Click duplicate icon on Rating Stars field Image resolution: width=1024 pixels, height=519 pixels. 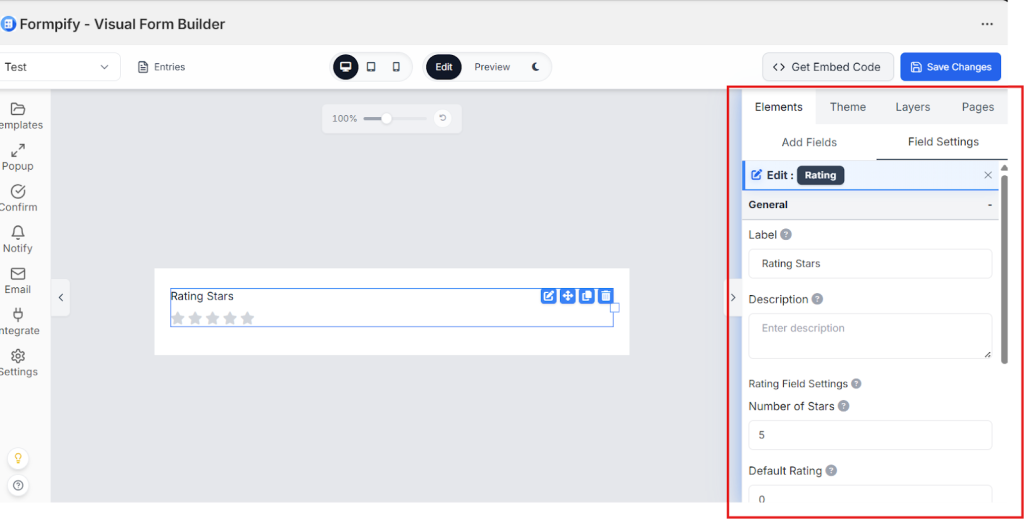pyautogui.click(x=587, y=296)
